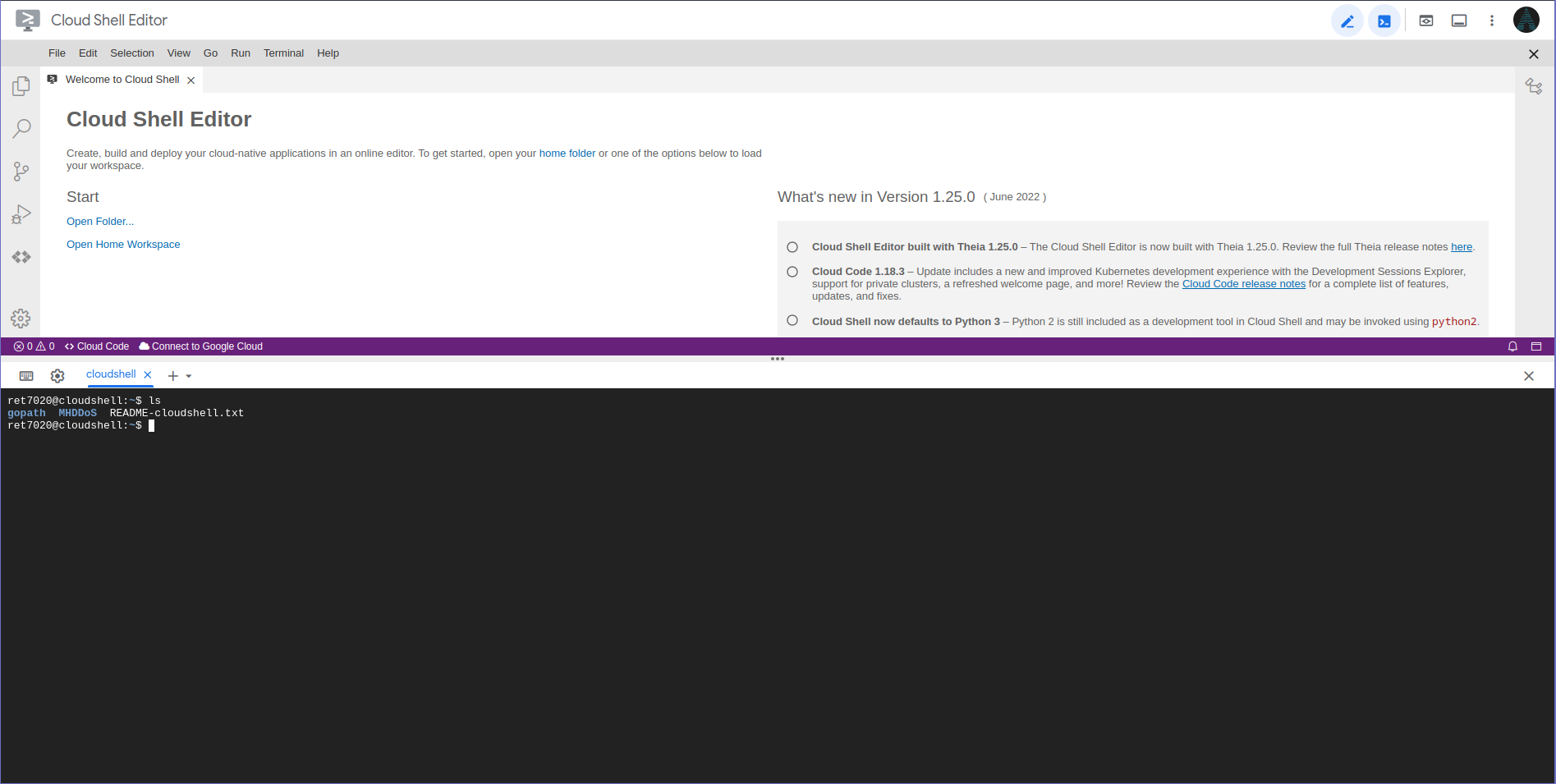Select the Welcome to Cloud Shell tab
Viewport: 1556px width, 784px height.
tap(122, 80)
